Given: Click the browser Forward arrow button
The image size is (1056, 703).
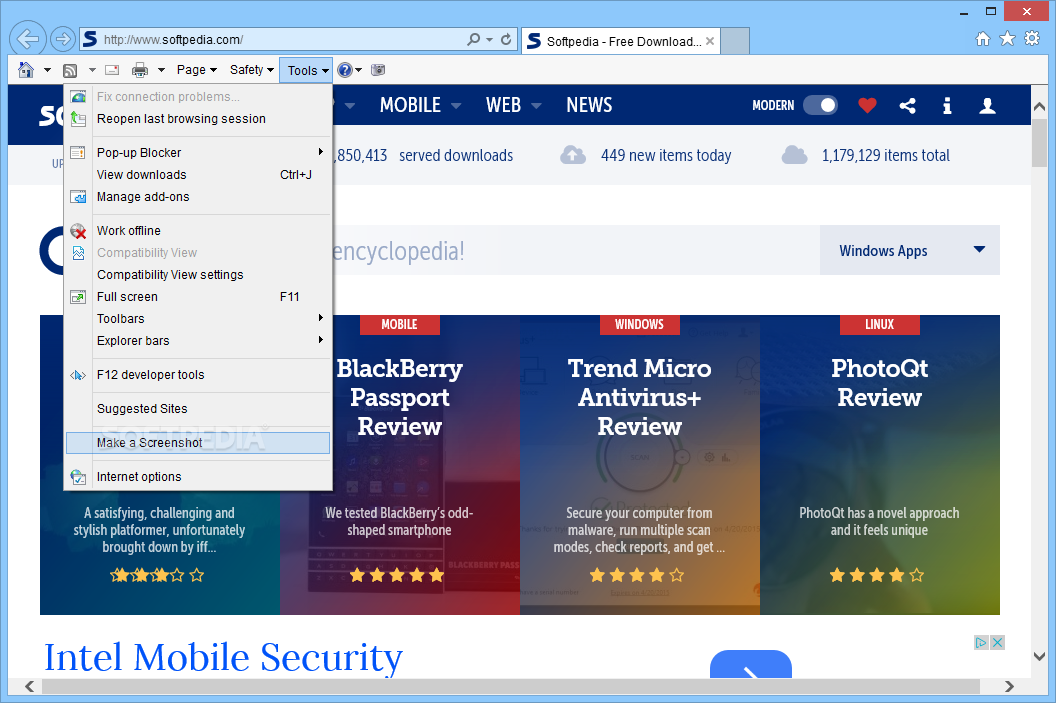Looking at the screenshot, I should click(x=63, y=39).
